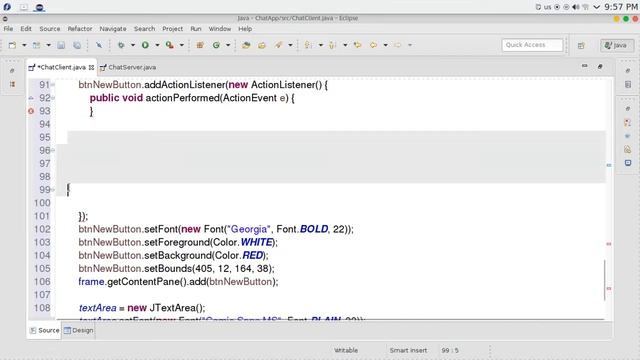Toggle code fold at line 99
This screenshot has height=360, width=640.
[53, 190]
